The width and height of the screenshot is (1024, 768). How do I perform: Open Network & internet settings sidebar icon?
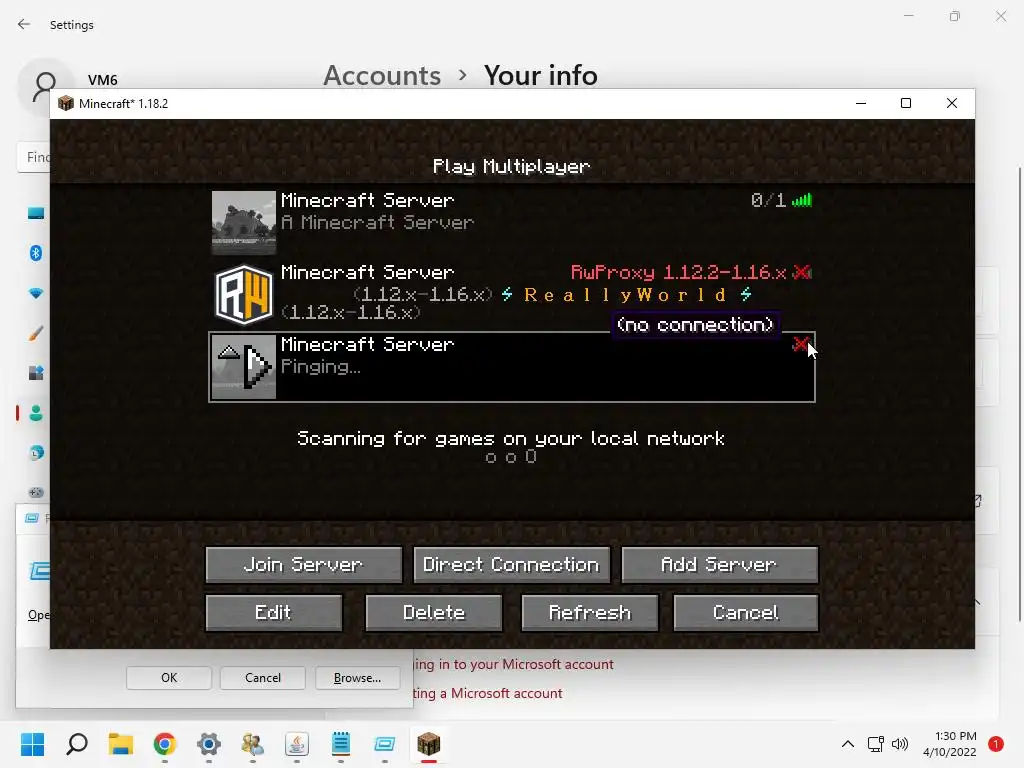tap(36, 293)
